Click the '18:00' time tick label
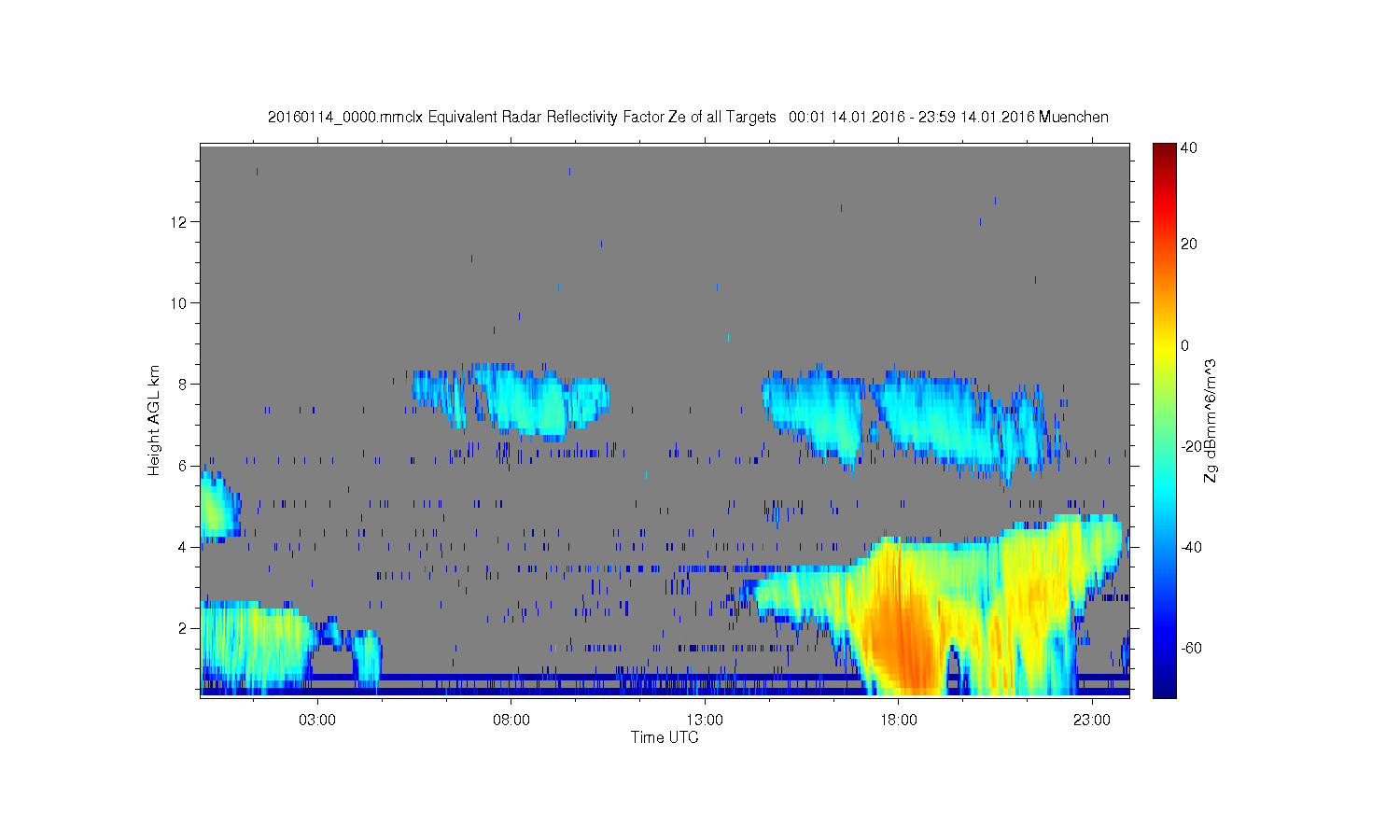The height and width of the screenshot is (840, 1400). (x=898, y=720)
